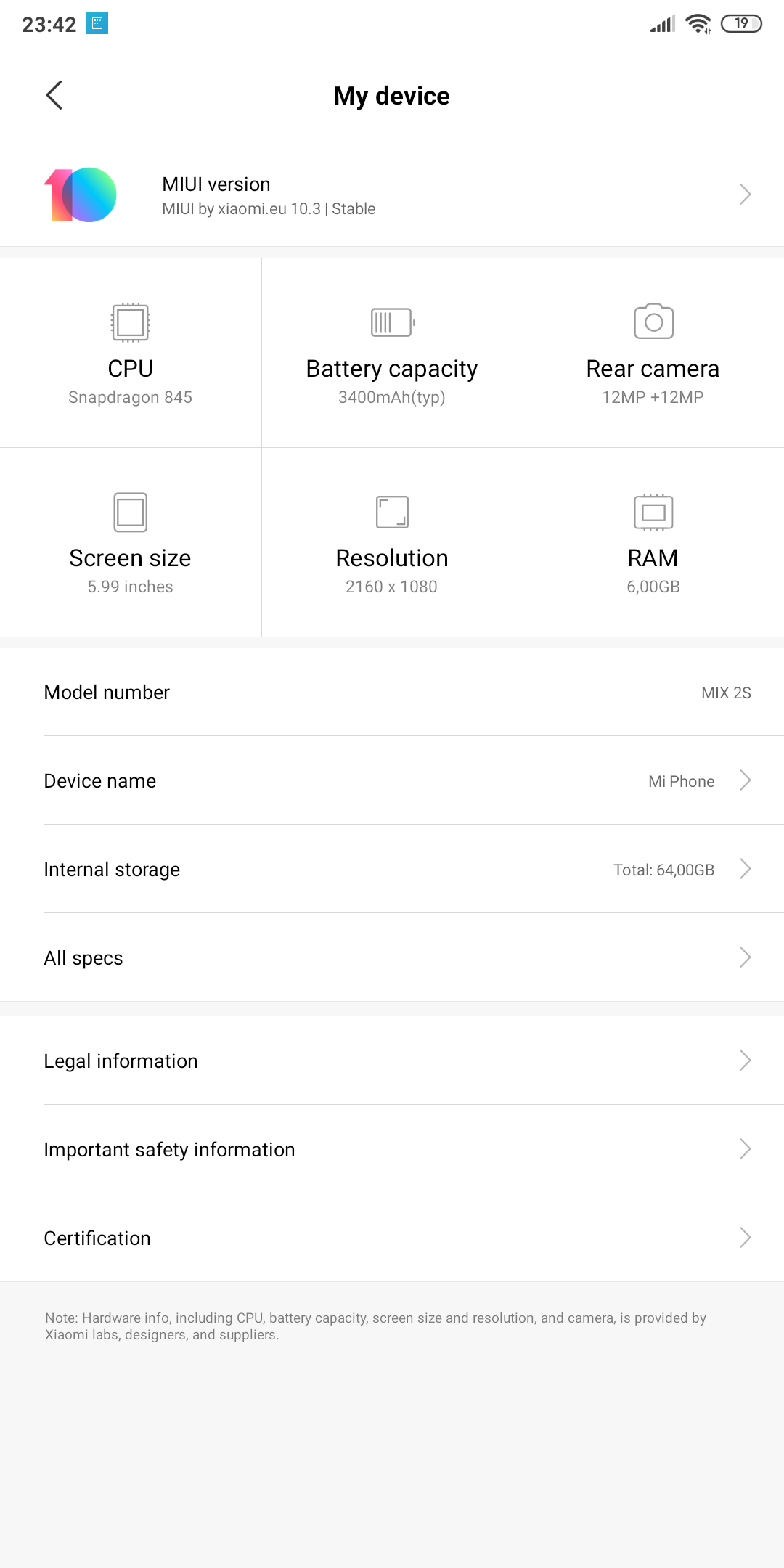Open Important safety information

[392, 1149]
